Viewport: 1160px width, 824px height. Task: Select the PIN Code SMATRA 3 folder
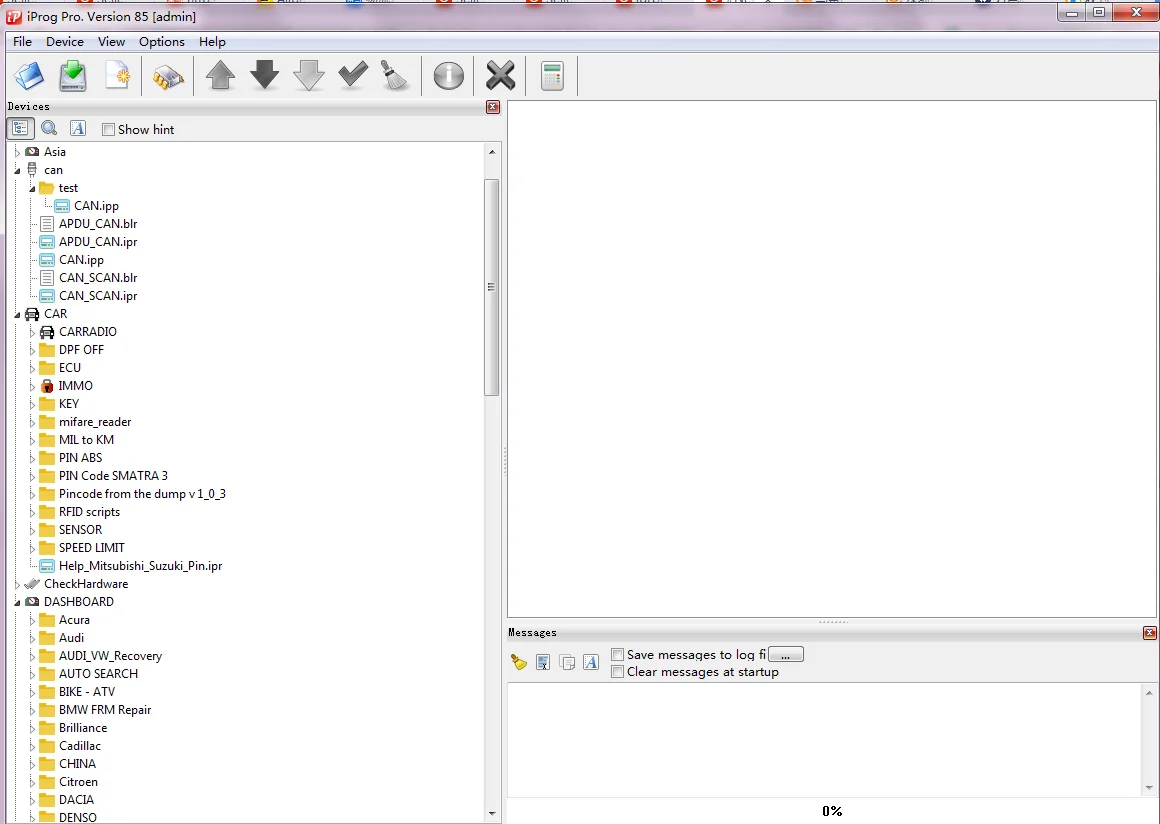coord(113,476)
